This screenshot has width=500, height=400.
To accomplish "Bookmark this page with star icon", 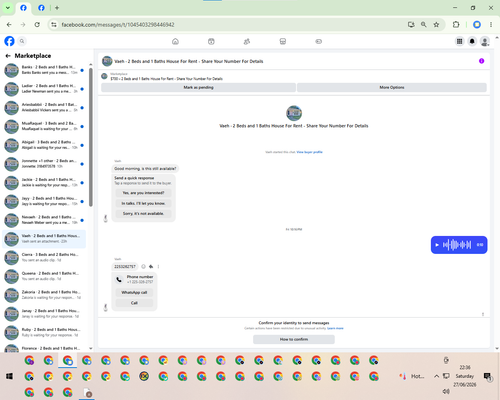I will tap(436, 25).
